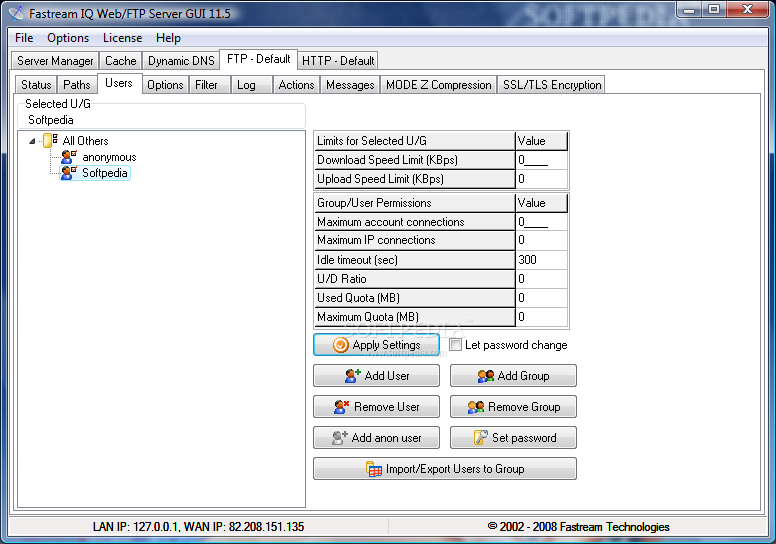This screenshot has height=544, width=776.
Task: Click the Group/User Permissions column header
Action: click(x=414, y=203)
